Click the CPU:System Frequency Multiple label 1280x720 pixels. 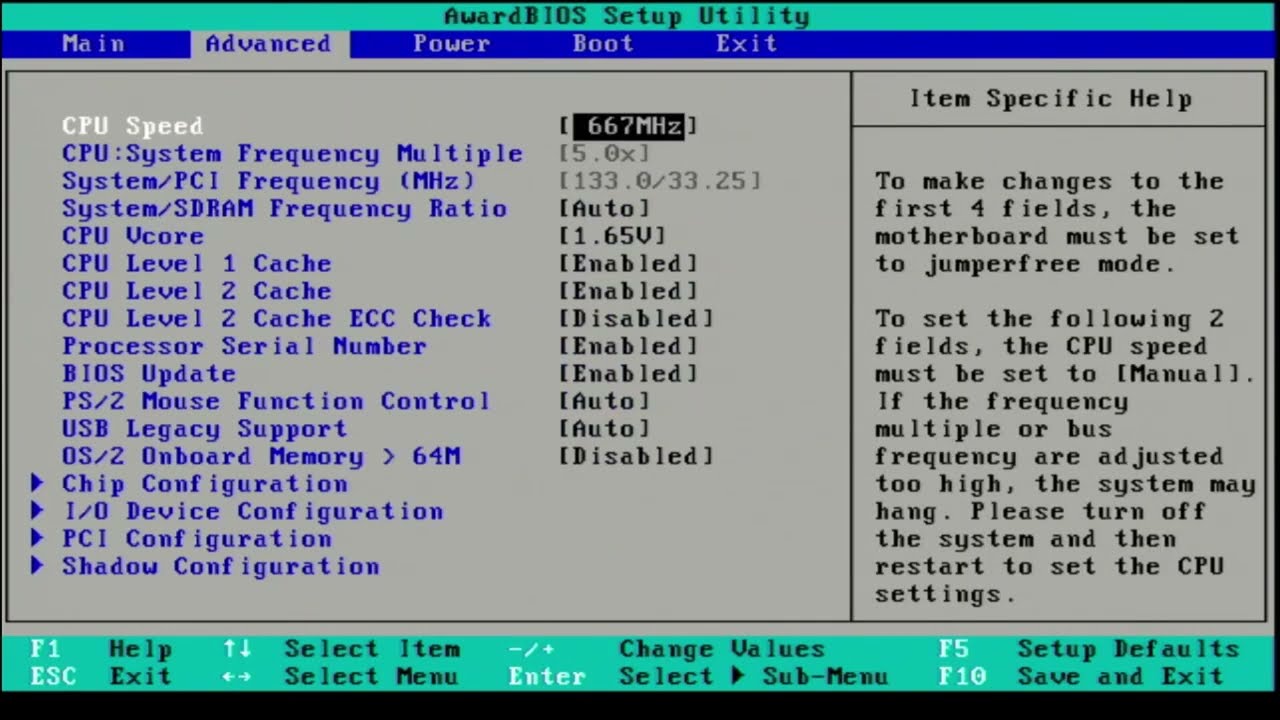point(293,154)
